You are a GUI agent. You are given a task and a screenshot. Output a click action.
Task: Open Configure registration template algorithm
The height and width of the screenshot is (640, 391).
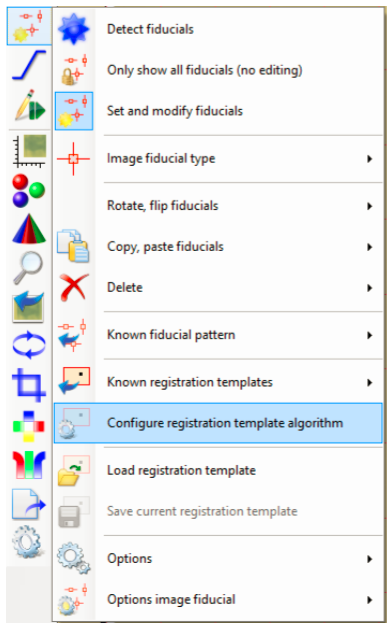pyautogui.click(x=218, y=423)
